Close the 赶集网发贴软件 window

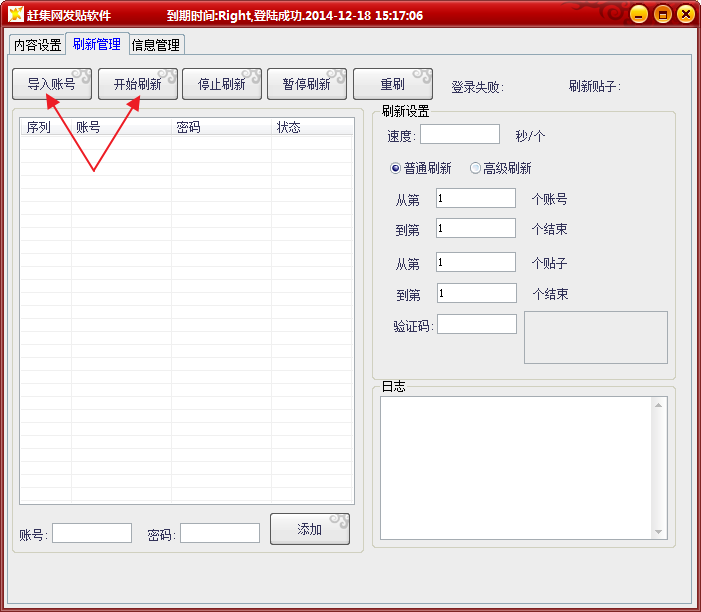(686, 15)
